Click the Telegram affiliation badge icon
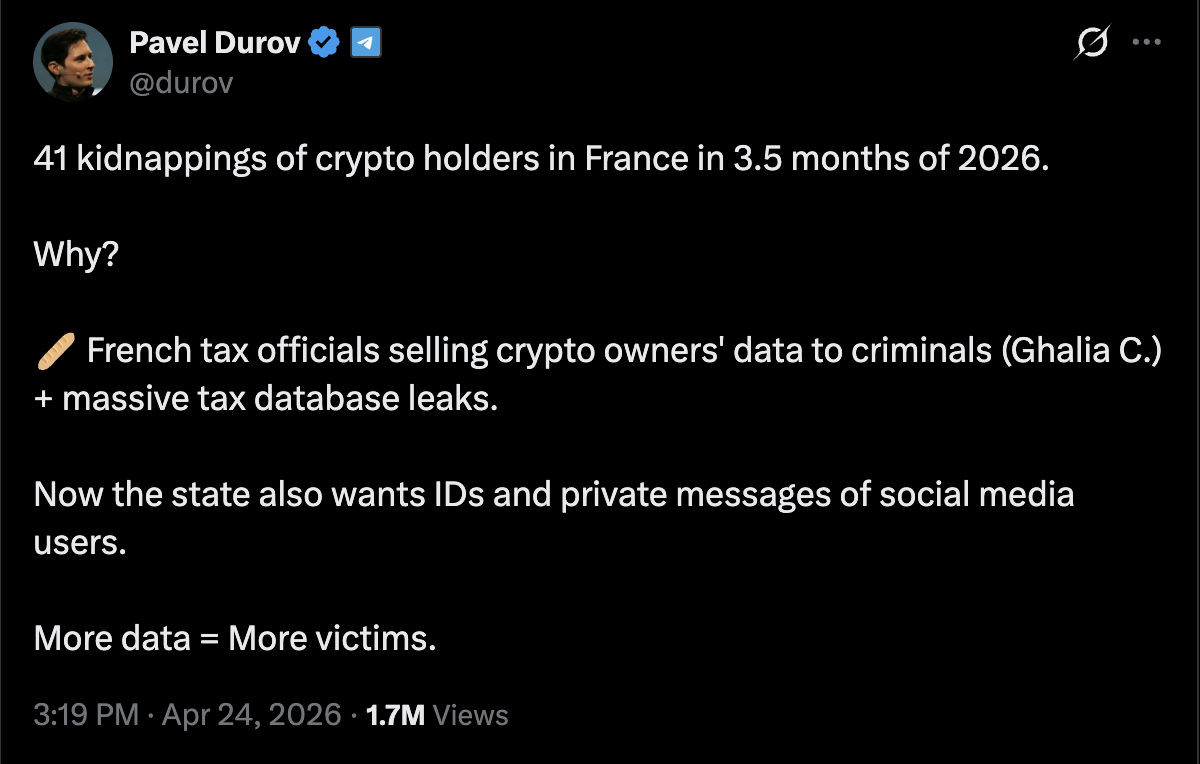The image size is (1200, 764). point(366,43)
